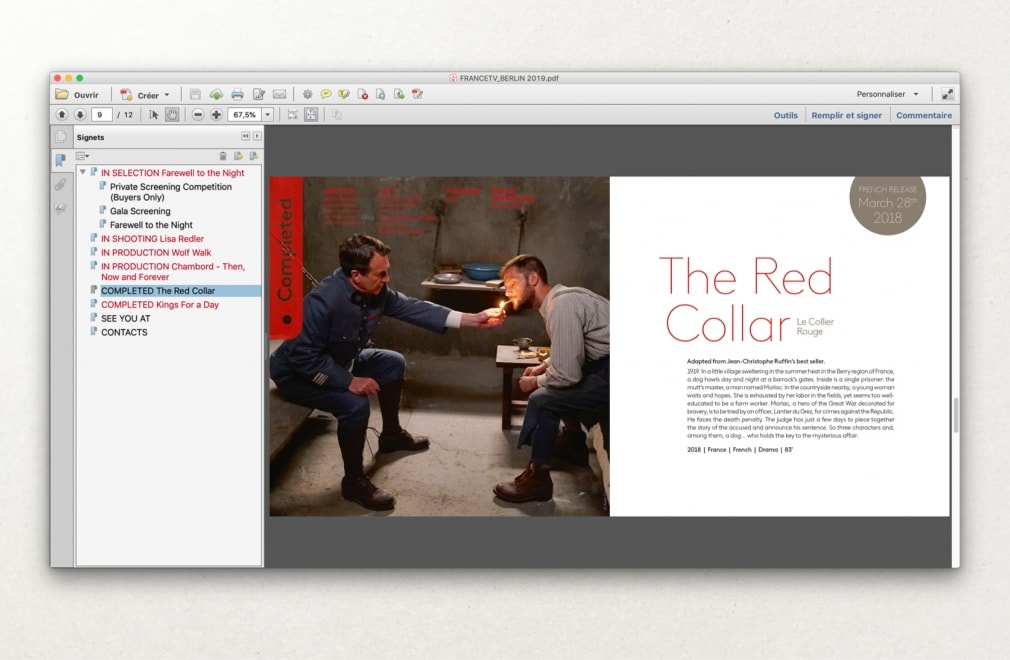
Task: Click the Ouvrir button
Action: coord(78,94)
